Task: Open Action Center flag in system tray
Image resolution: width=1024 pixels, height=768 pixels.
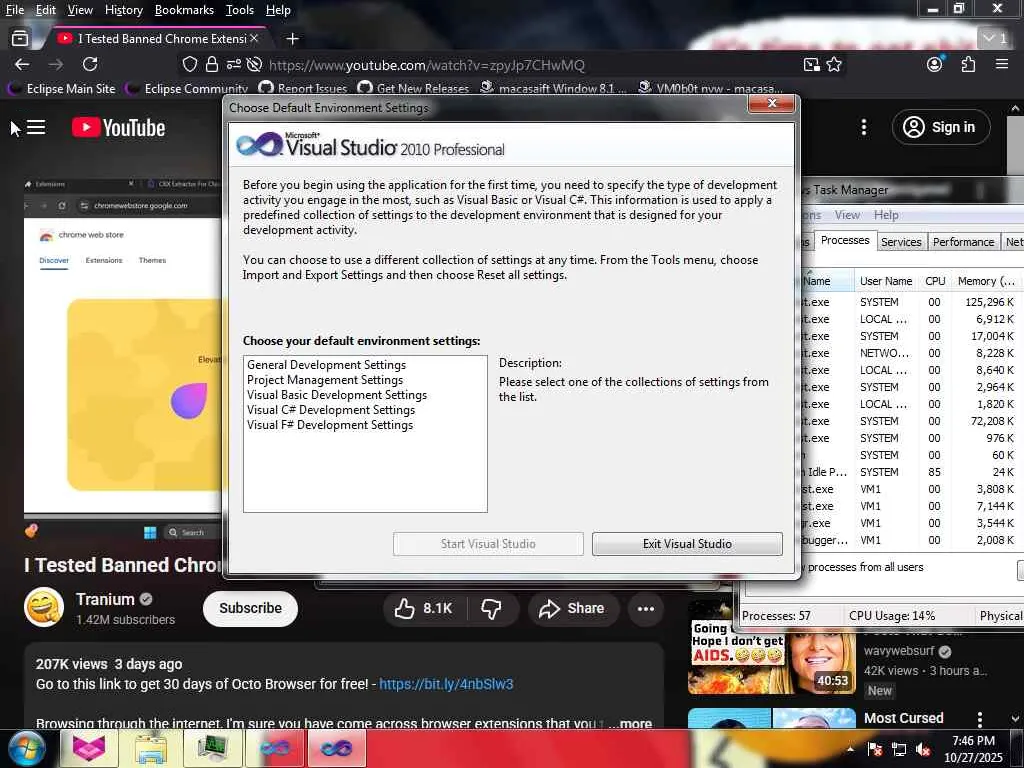Action: tap(875, 749)
